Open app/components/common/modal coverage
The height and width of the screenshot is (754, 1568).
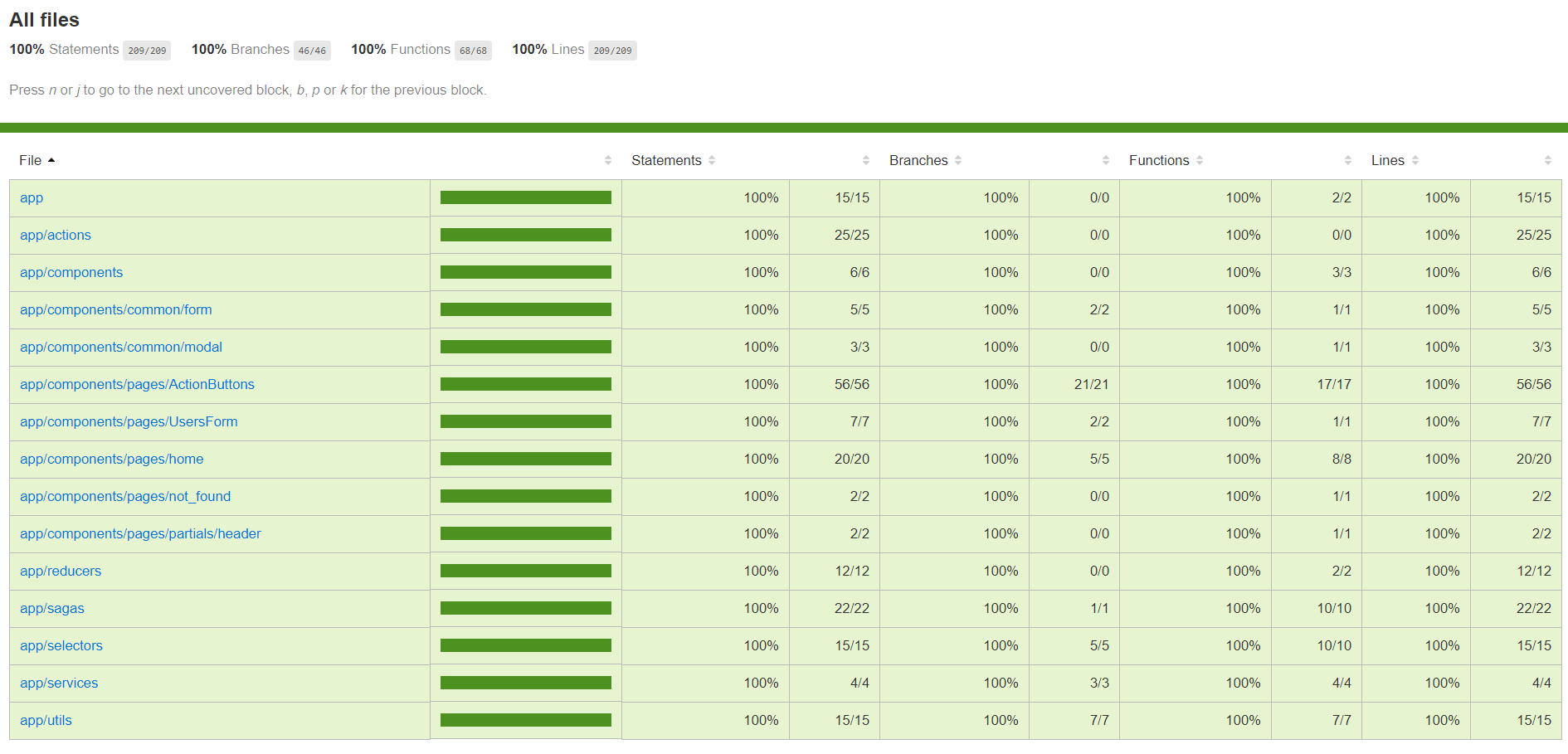pos(121,348)
